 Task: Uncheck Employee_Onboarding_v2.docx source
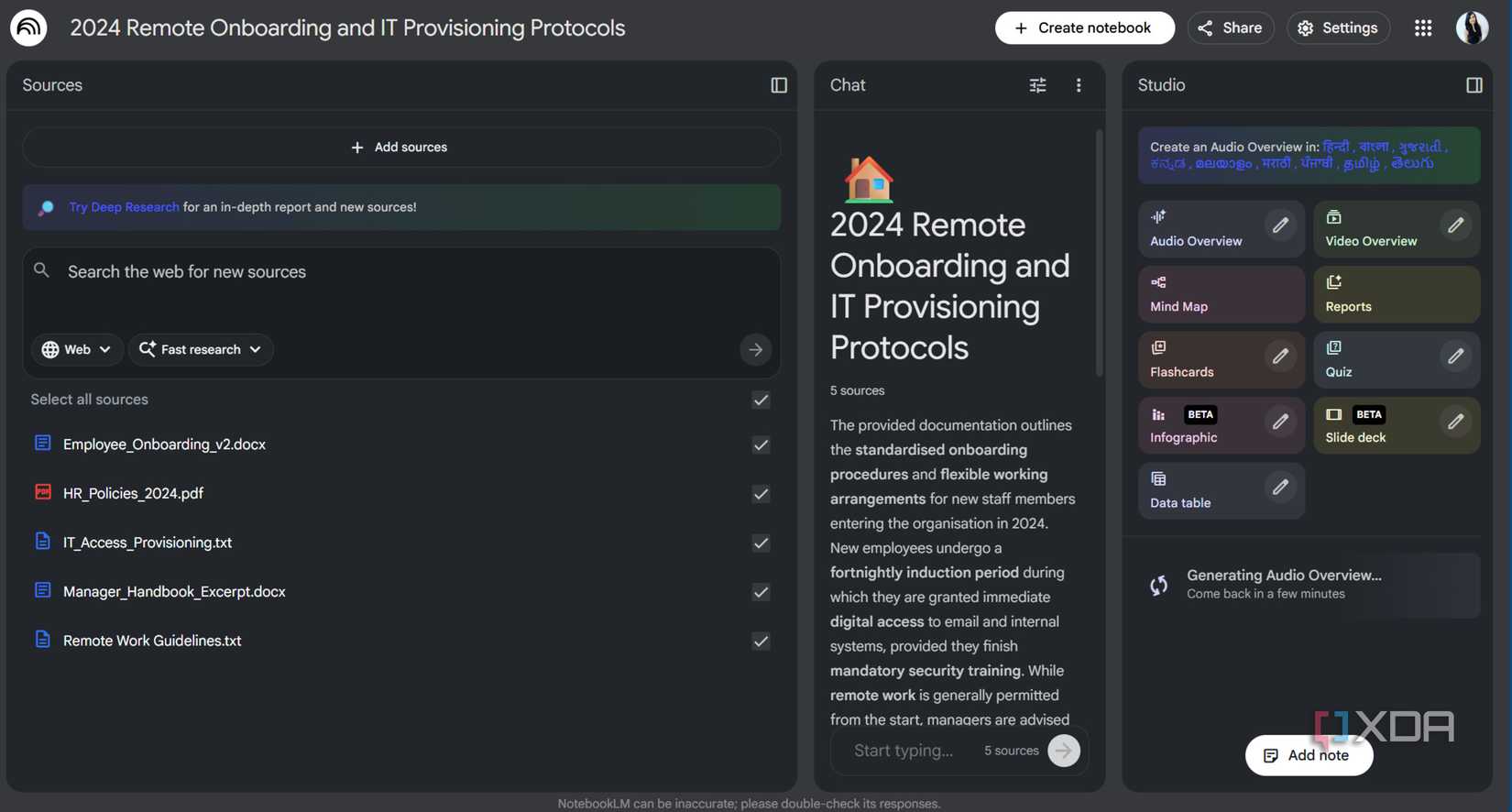click(x=761, y=445)
